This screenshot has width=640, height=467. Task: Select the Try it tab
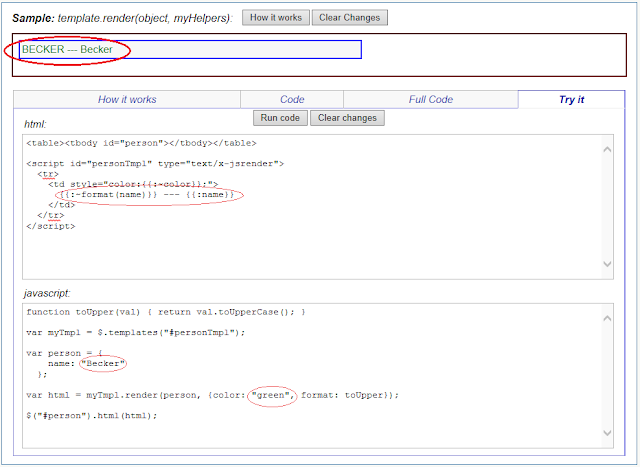coord(571,100)
